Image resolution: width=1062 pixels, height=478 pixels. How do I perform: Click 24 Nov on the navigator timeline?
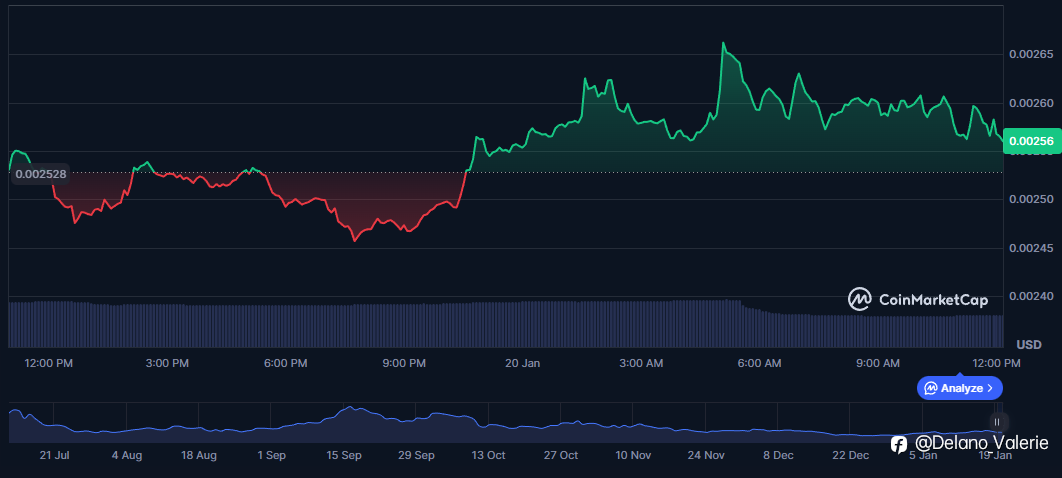click(706, 455)
